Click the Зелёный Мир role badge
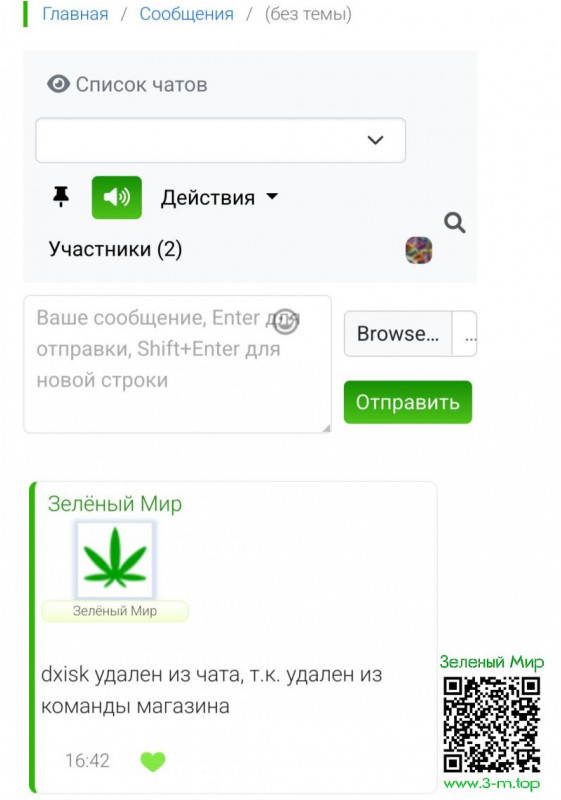This screenshot has width=561, height=800. [115, 611]
